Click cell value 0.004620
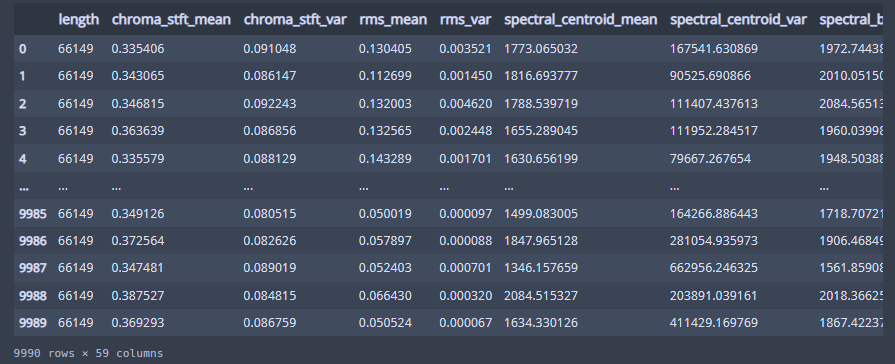Screen dimensions: 895x364 466,104
